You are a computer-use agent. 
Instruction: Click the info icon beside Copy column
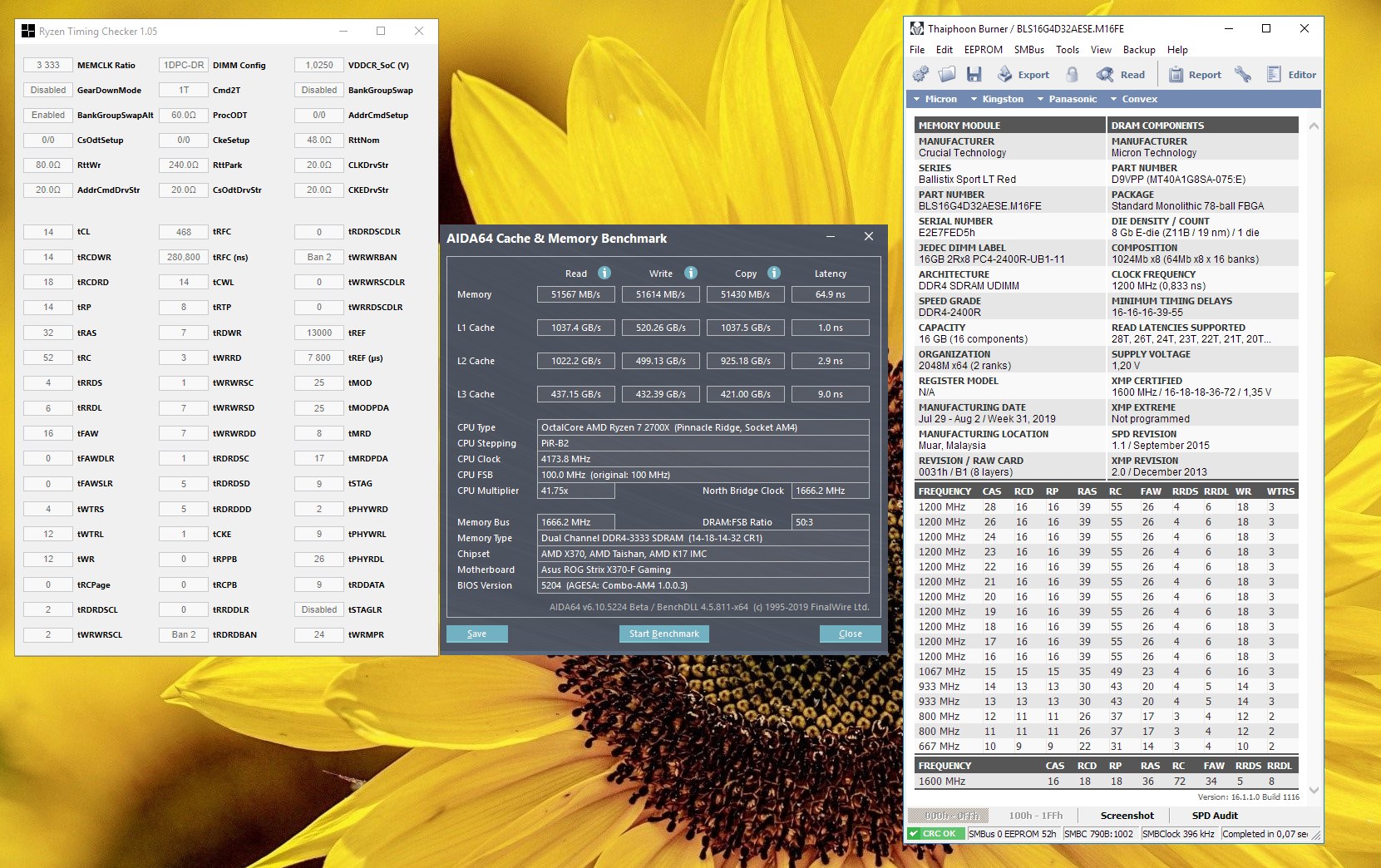[x=774, y=273]
